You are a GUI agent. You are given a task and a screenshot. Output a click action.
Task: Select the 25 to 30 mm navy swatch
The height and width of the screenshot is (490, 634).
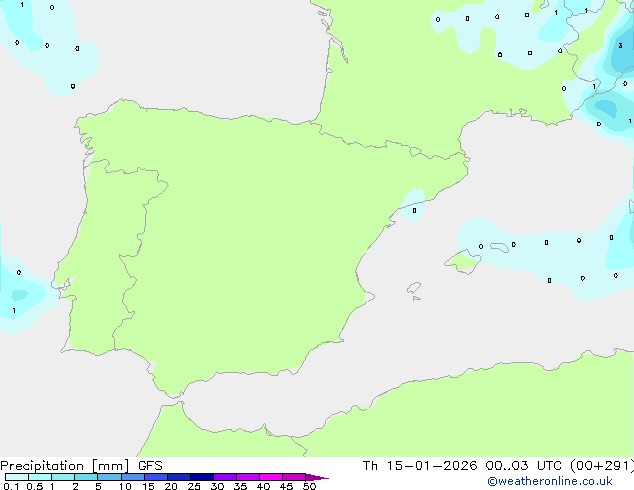pyautogui.click(x=202, y=477)
